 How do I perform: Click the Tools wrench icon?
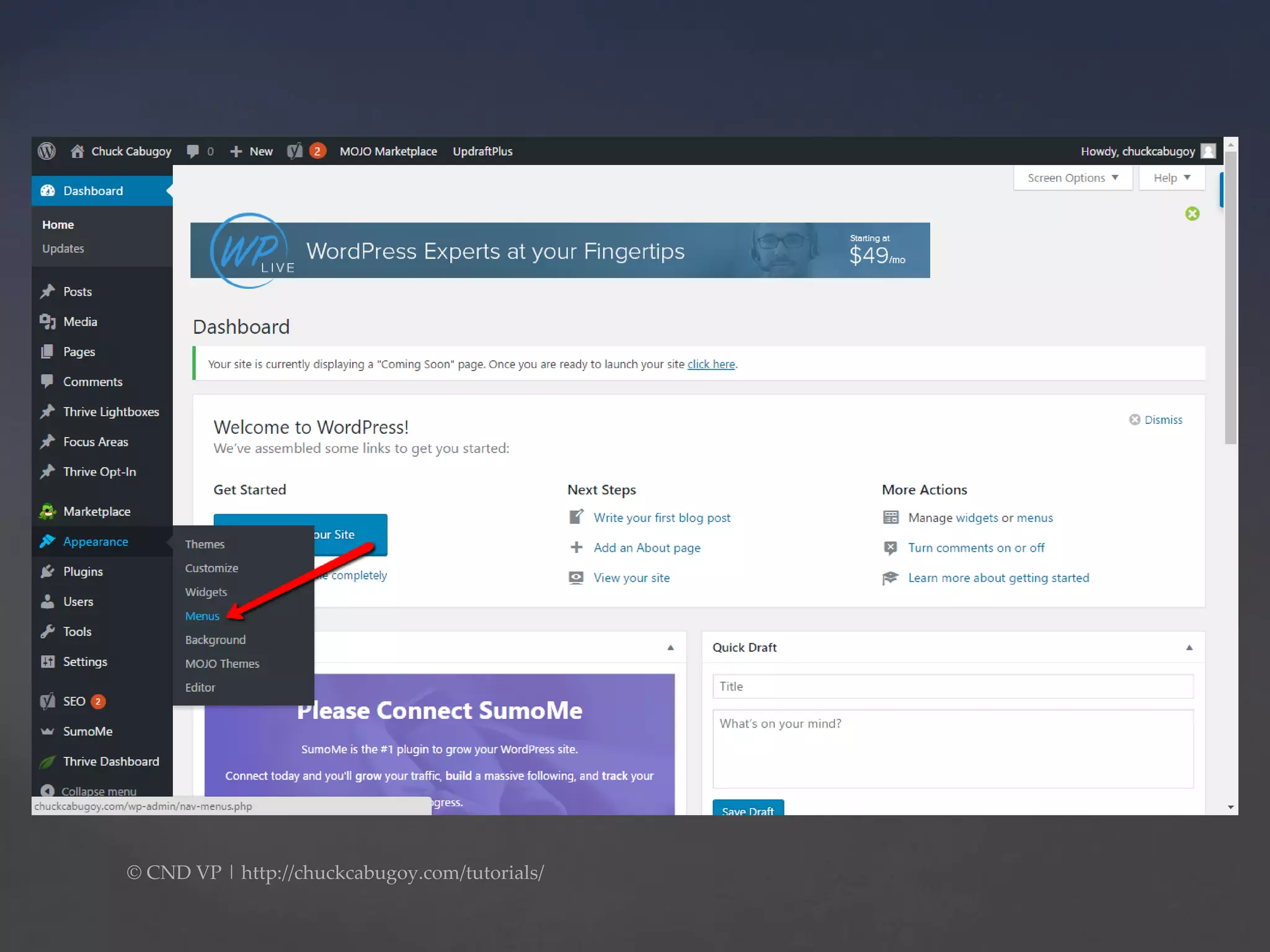[48, 632]
